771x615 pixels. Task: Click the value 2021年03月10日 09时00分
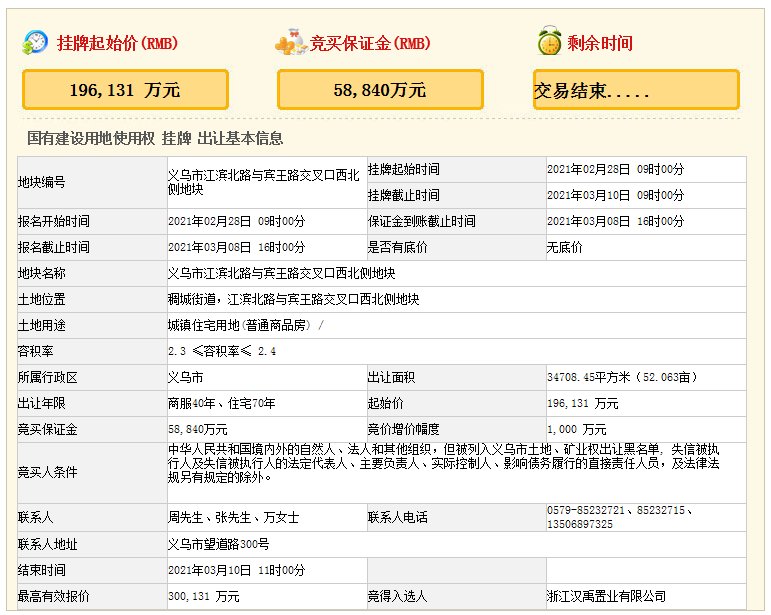coord(615,195)
